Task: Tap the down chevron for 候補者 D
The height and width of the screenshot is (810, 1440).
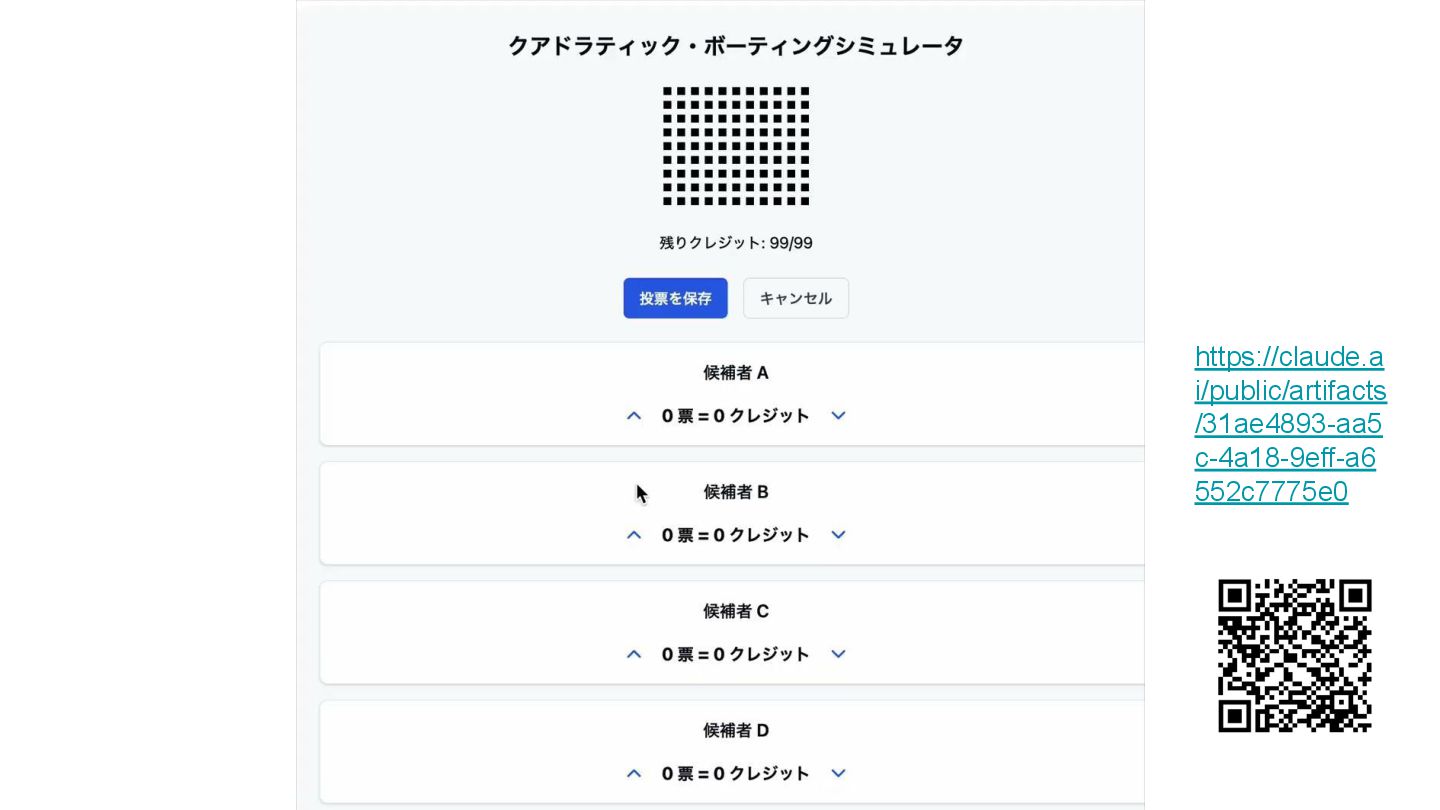Action: click(x=838, y=773)
